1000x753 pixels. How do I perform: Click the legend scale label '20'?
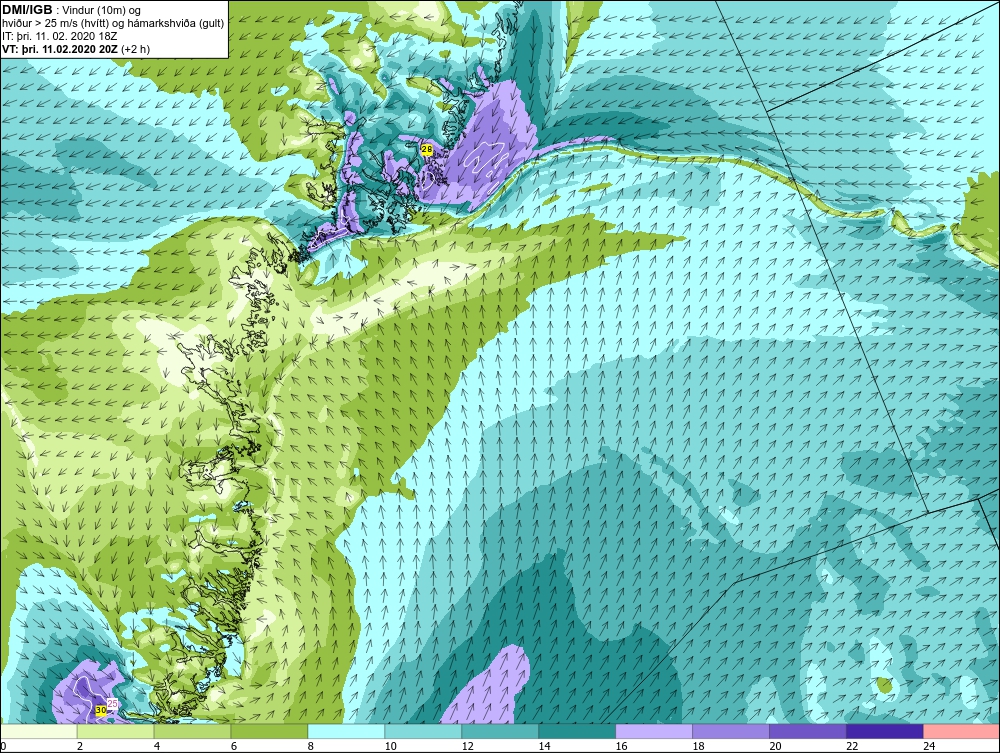(775, 746)
